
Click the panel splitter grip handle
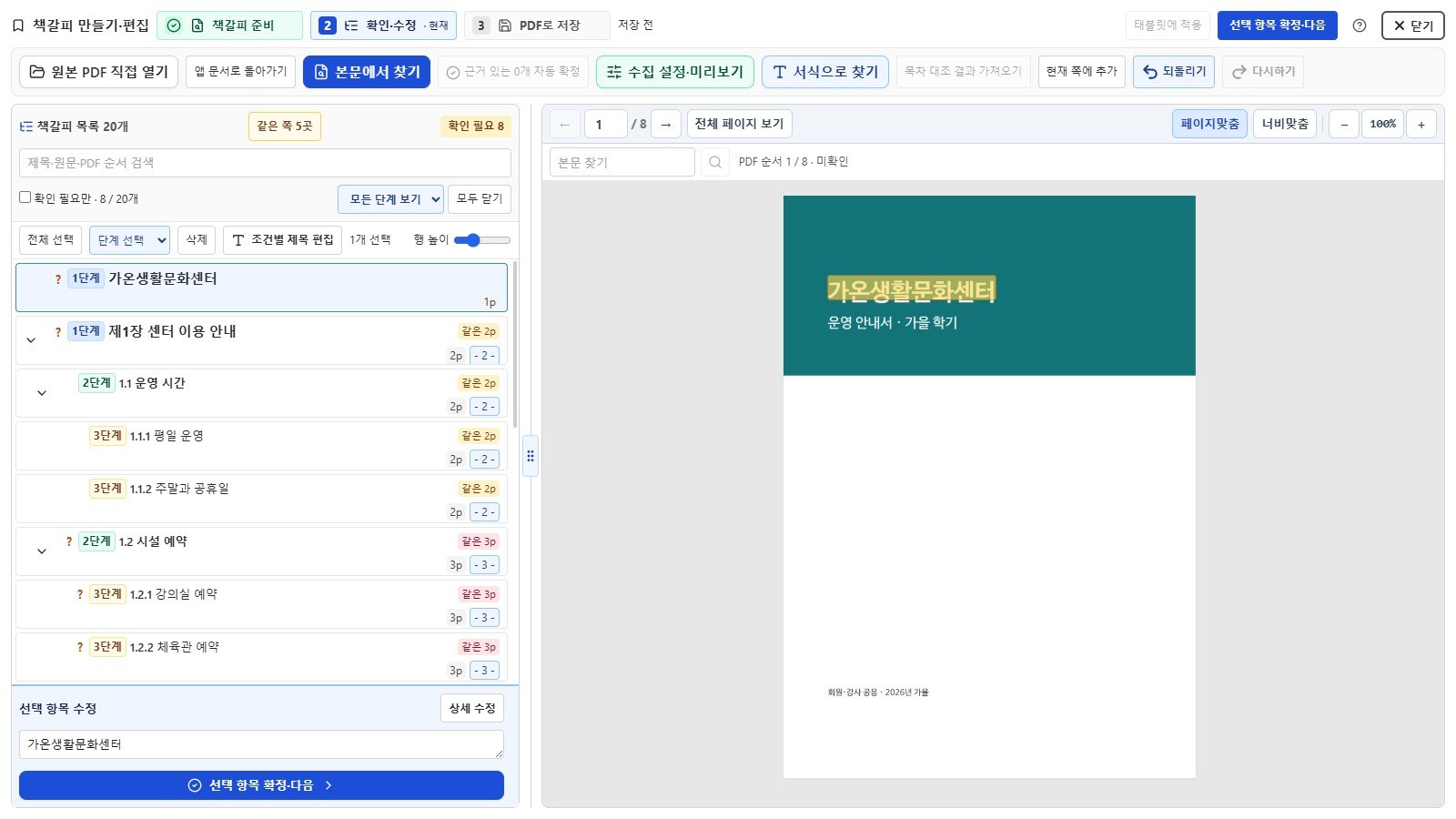click(x=531, y=456)
